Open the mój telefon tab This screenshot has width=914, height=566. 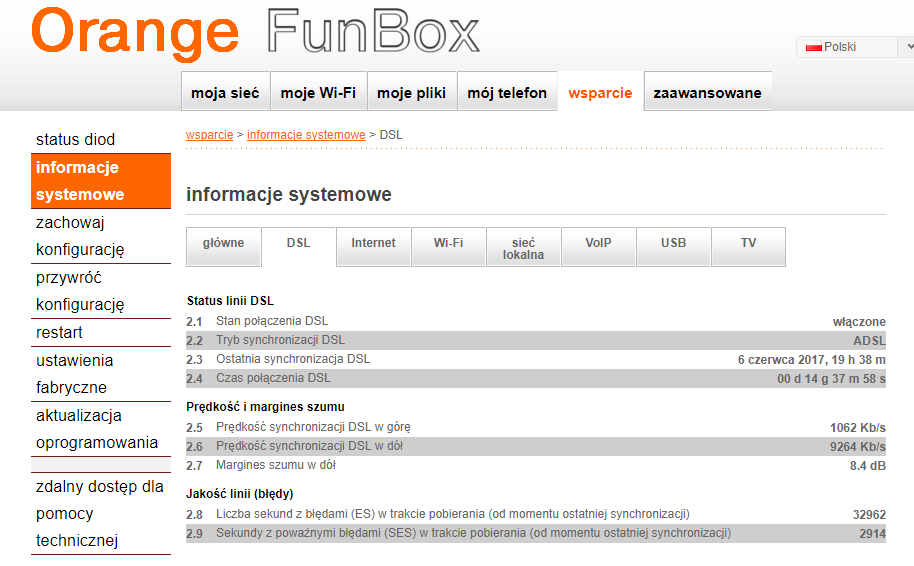tap(507, 92)
